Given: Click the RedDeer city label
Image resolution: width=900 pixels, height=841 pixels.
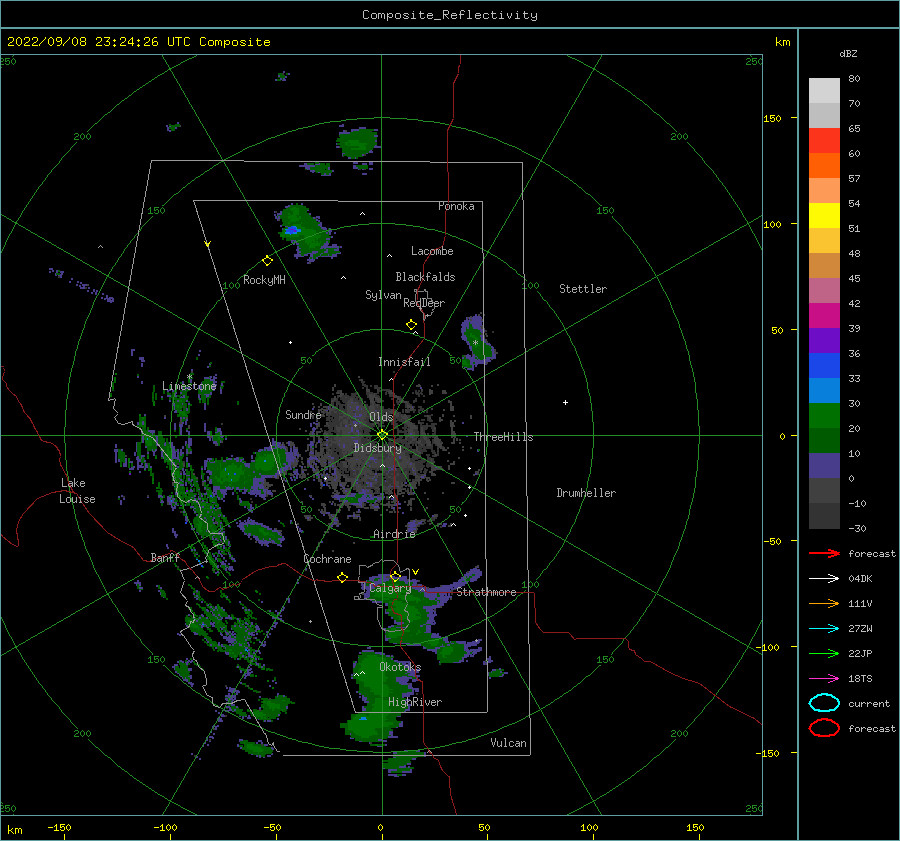Looking at the screenshot, I should click(x=424, y=303).
